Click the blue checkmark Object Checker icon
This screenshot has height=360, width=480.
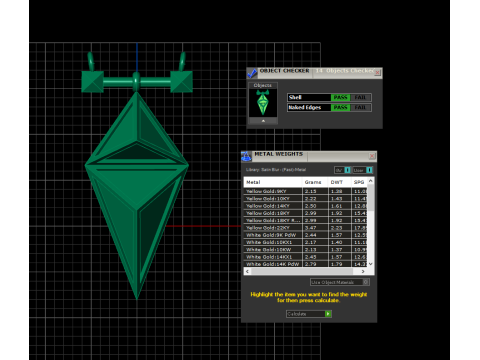pyautogui.click(x=252, y=72)
